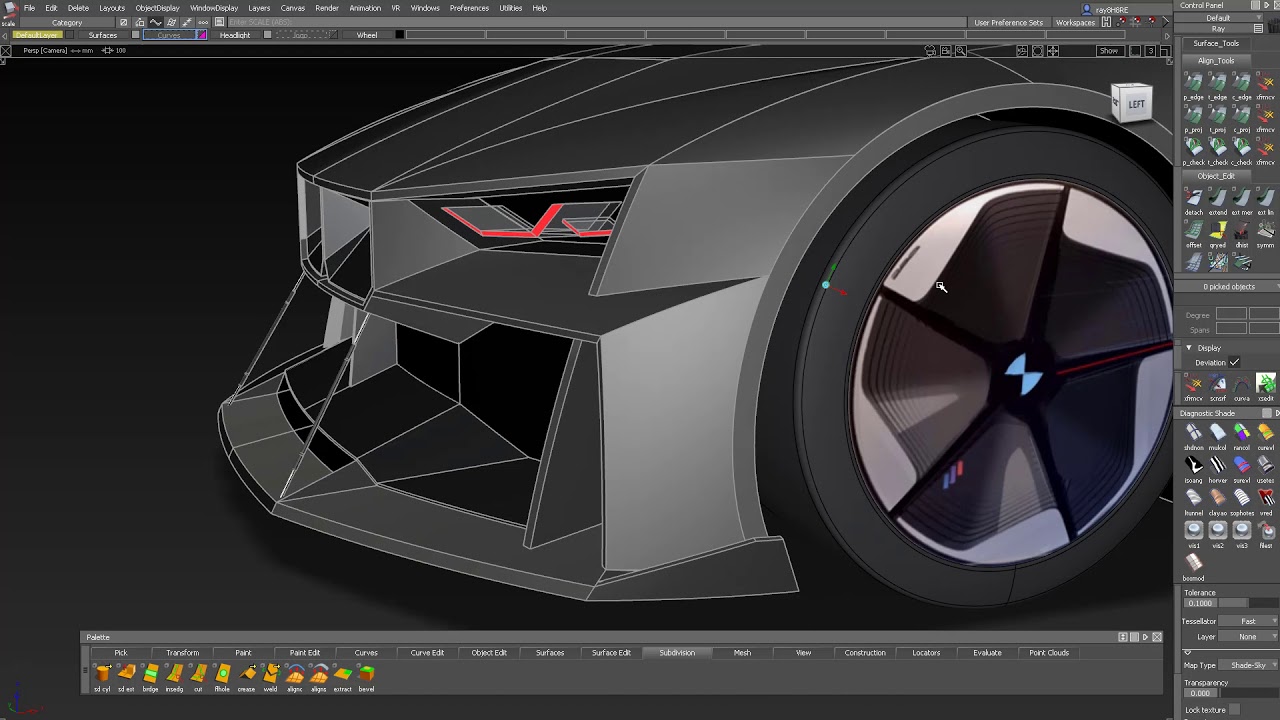
Task: Click the detach tool in Object_Edit
Action: click(1193, 199)
